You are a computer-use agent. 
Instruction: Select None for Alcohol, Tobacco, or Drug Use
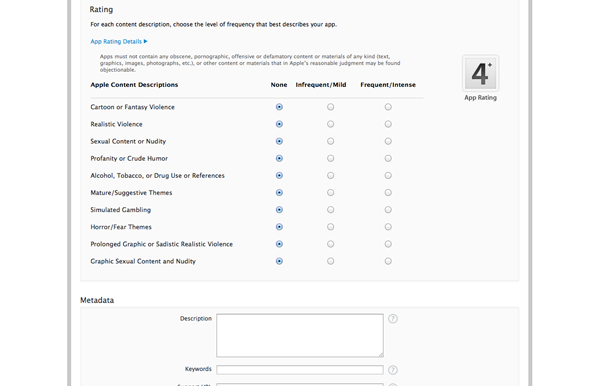pos(279,176)
